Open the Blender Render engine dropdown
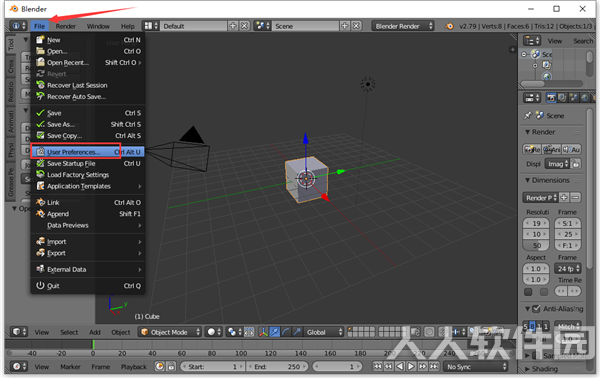The image size is (600, 378). pos(403,26)
